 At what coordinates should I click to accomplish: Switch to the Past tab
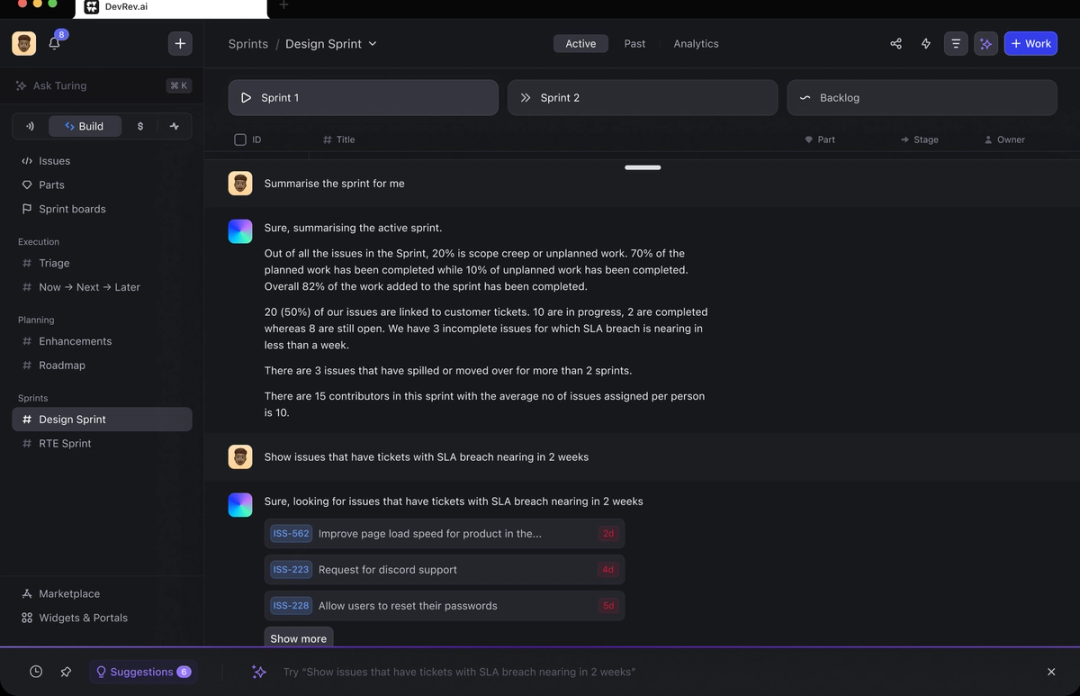(634, 43)
